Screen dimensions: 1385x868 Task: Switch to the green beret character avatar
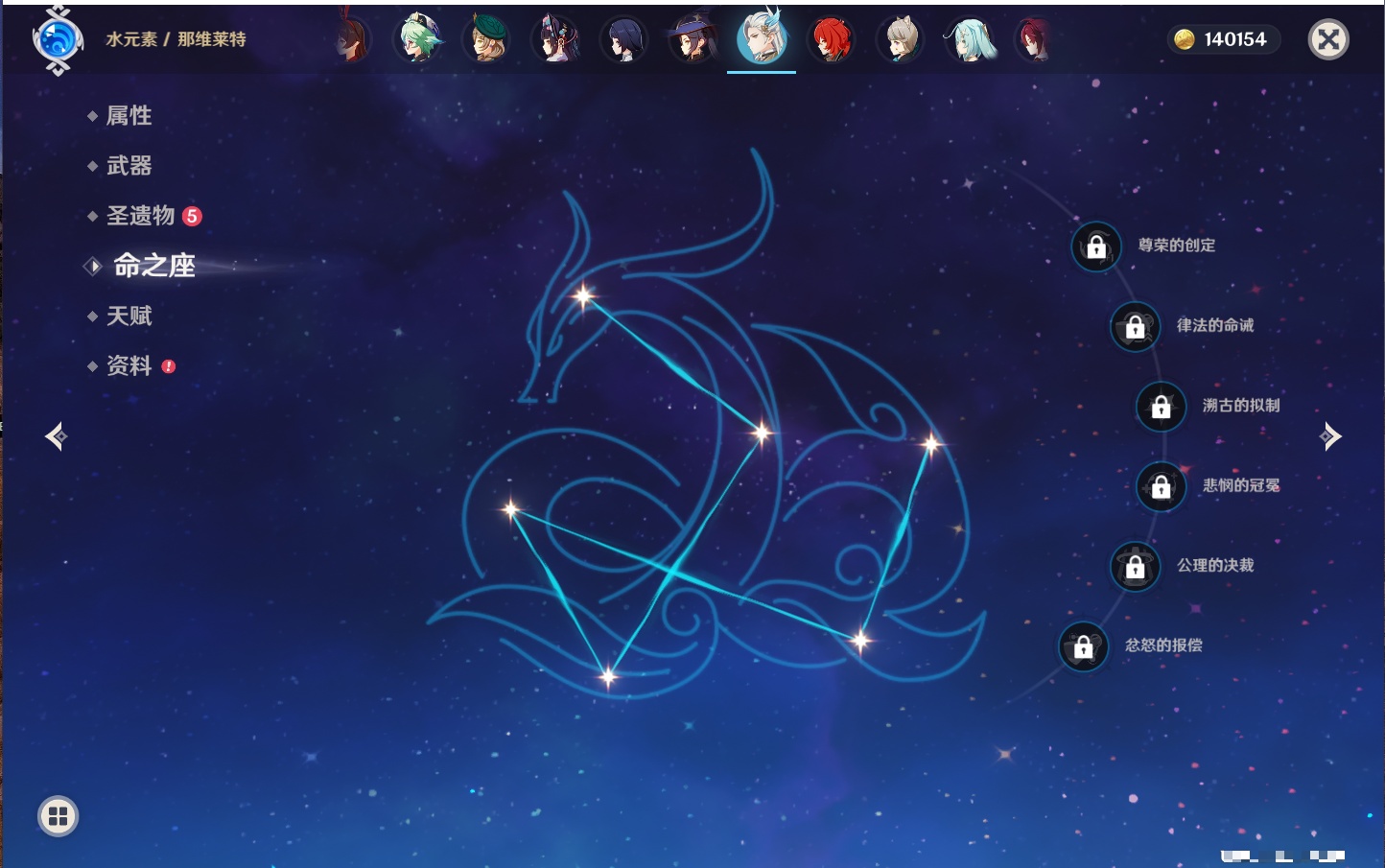[487, 39]
